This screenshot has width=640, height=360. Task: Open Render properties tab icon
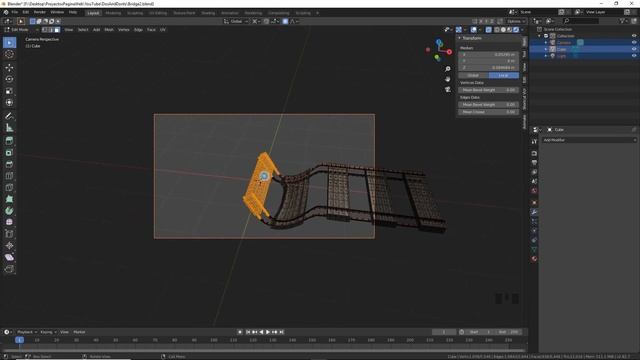(534, 153)
